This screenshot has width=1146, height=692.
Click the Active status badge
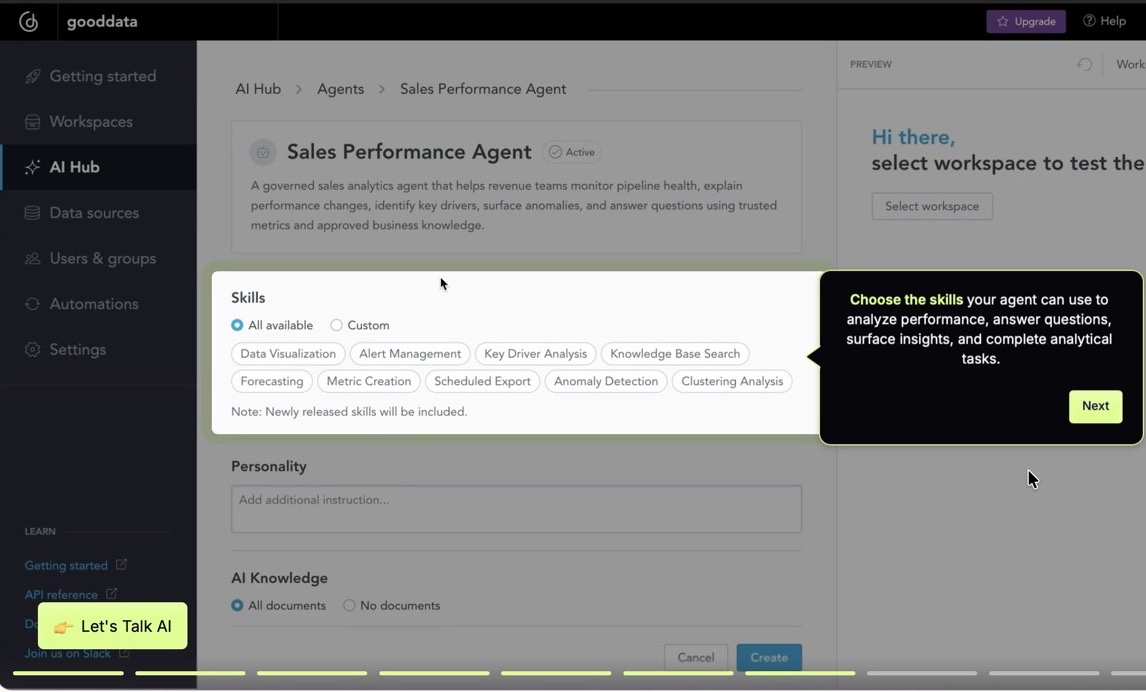tap(572, 152)
